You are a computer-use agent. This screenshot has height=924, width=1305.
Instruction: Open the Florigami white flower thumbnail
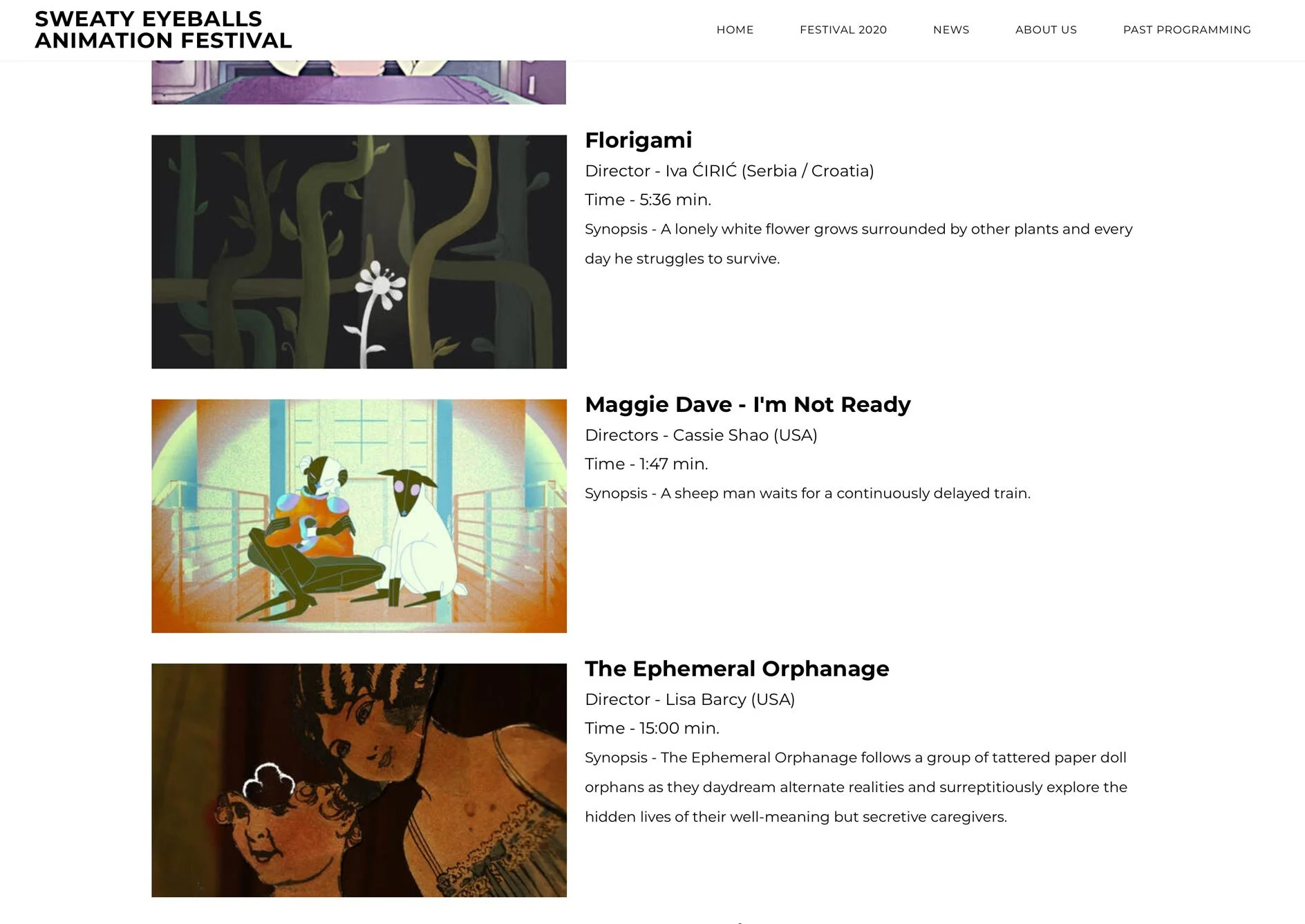[x=359, y=252]
